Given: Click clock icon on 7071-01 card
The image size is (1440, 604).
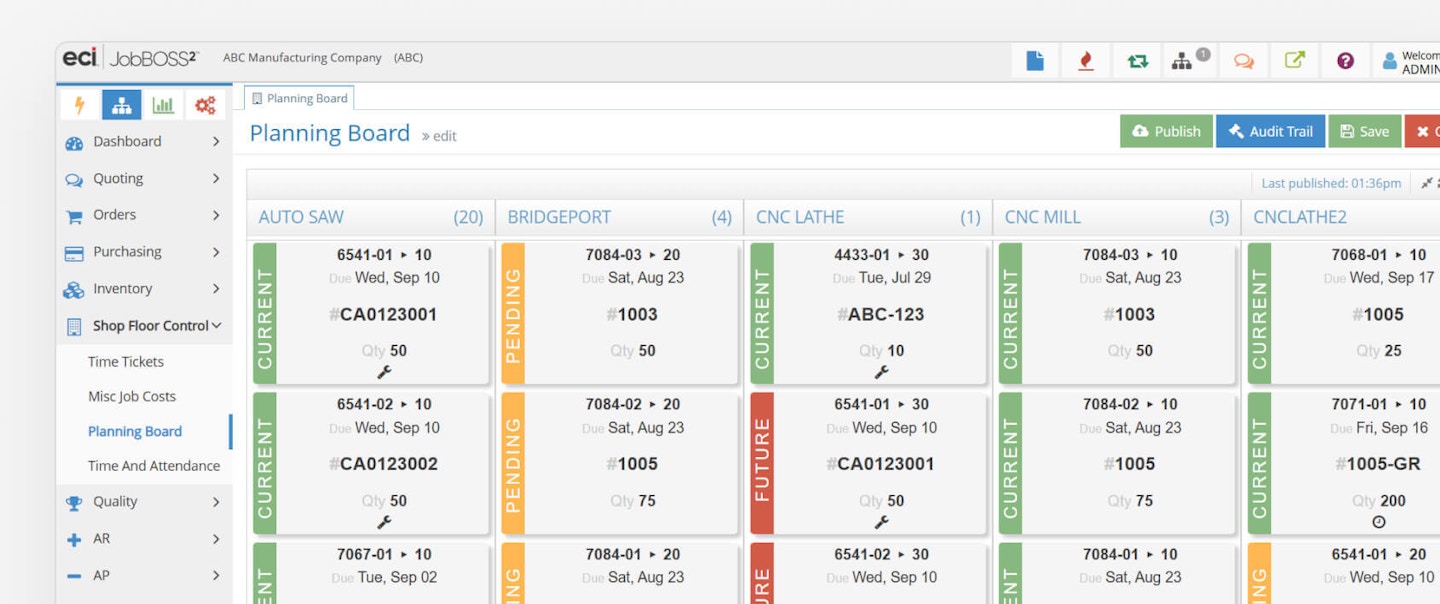Looking at the screenshot, I should [1379, 522].
